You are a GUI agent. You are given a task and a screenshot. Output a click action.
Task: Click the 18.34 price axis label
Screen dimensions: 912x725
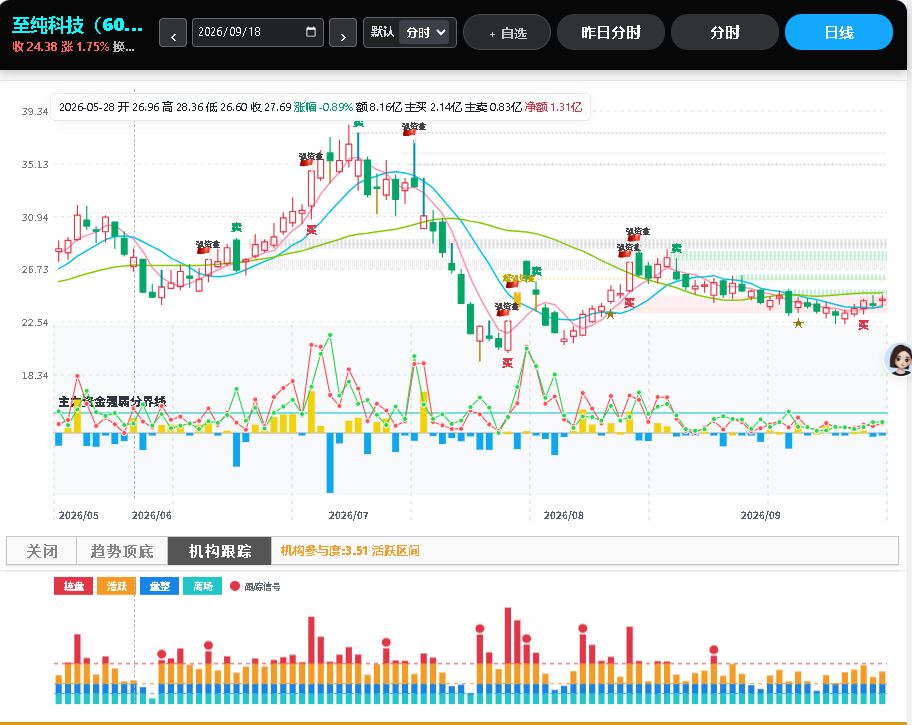[35, 375]
